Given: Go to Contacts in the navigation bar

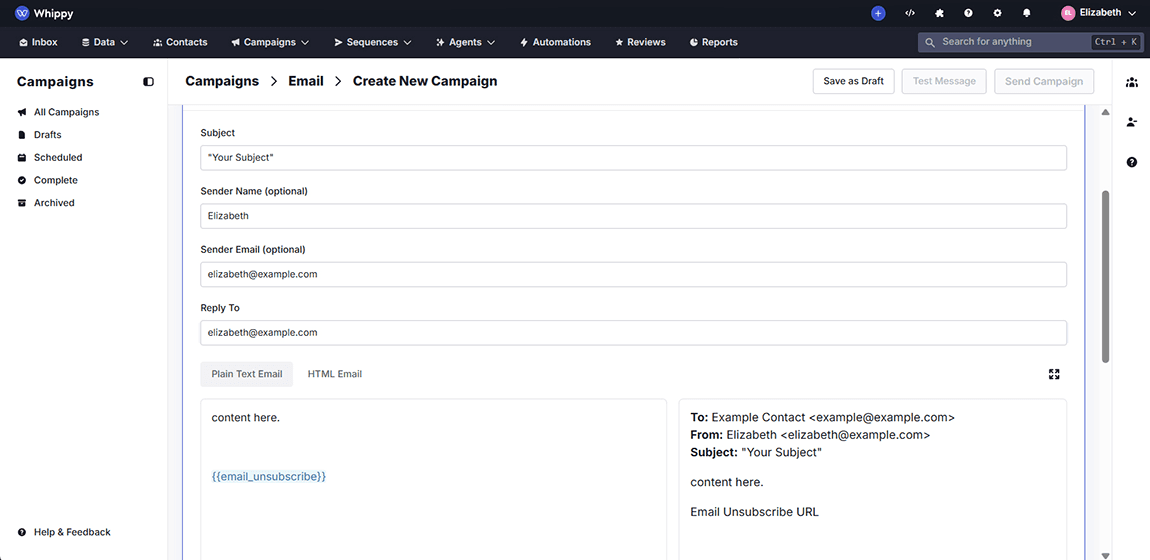Looking at the screenshot, I should pos(180,43).
